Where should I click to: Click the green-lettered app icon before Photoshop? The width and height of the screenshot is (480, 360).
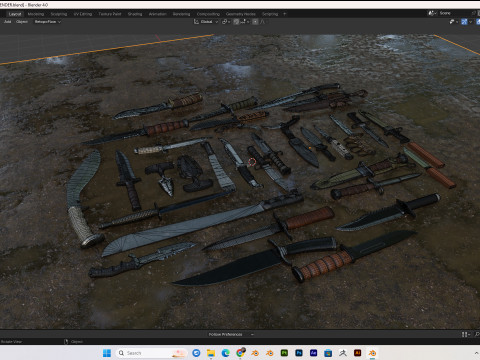coord(284,353)
